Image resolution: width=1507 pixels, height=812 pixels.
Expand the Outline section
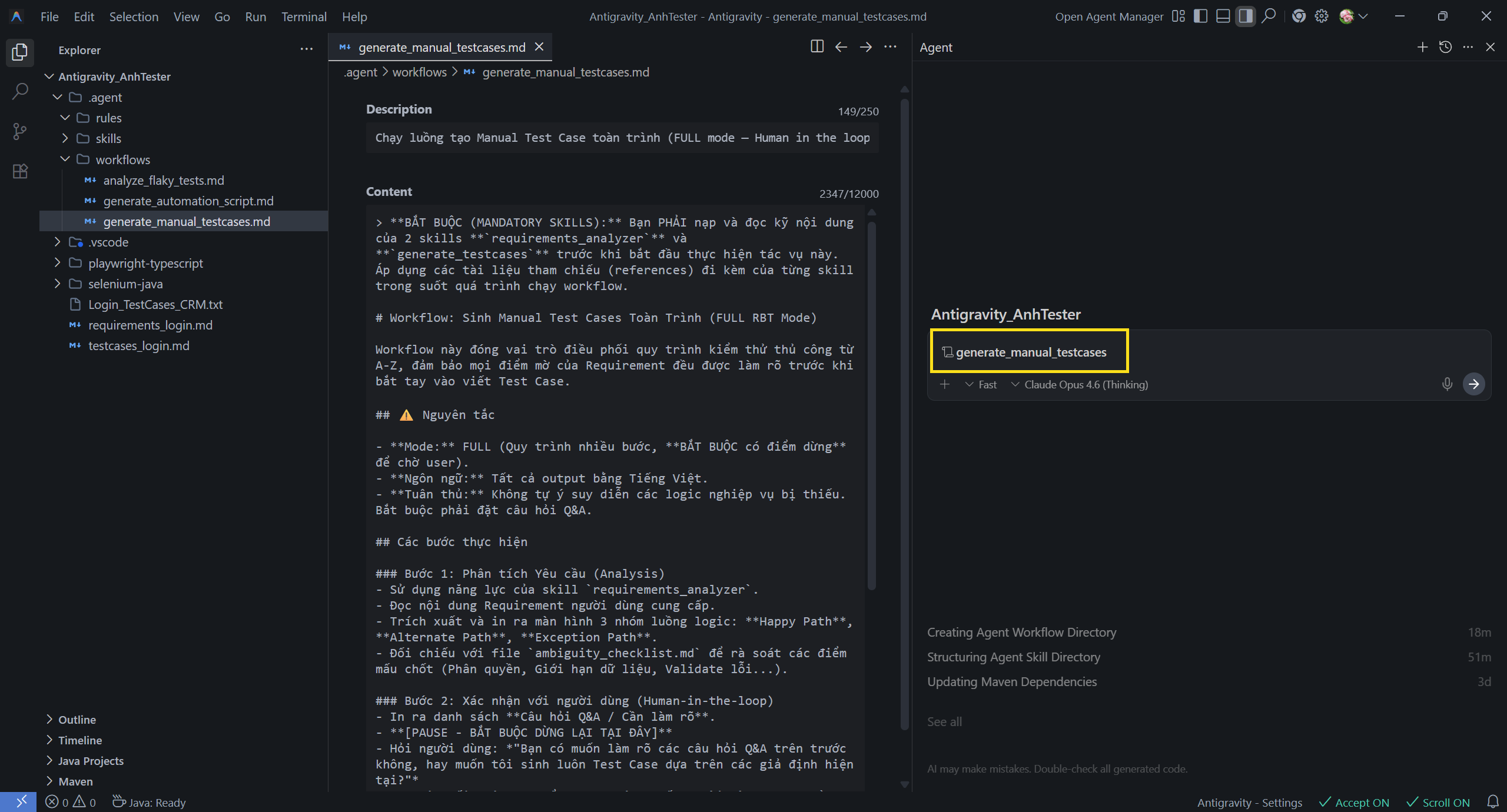tap(77, 720)
